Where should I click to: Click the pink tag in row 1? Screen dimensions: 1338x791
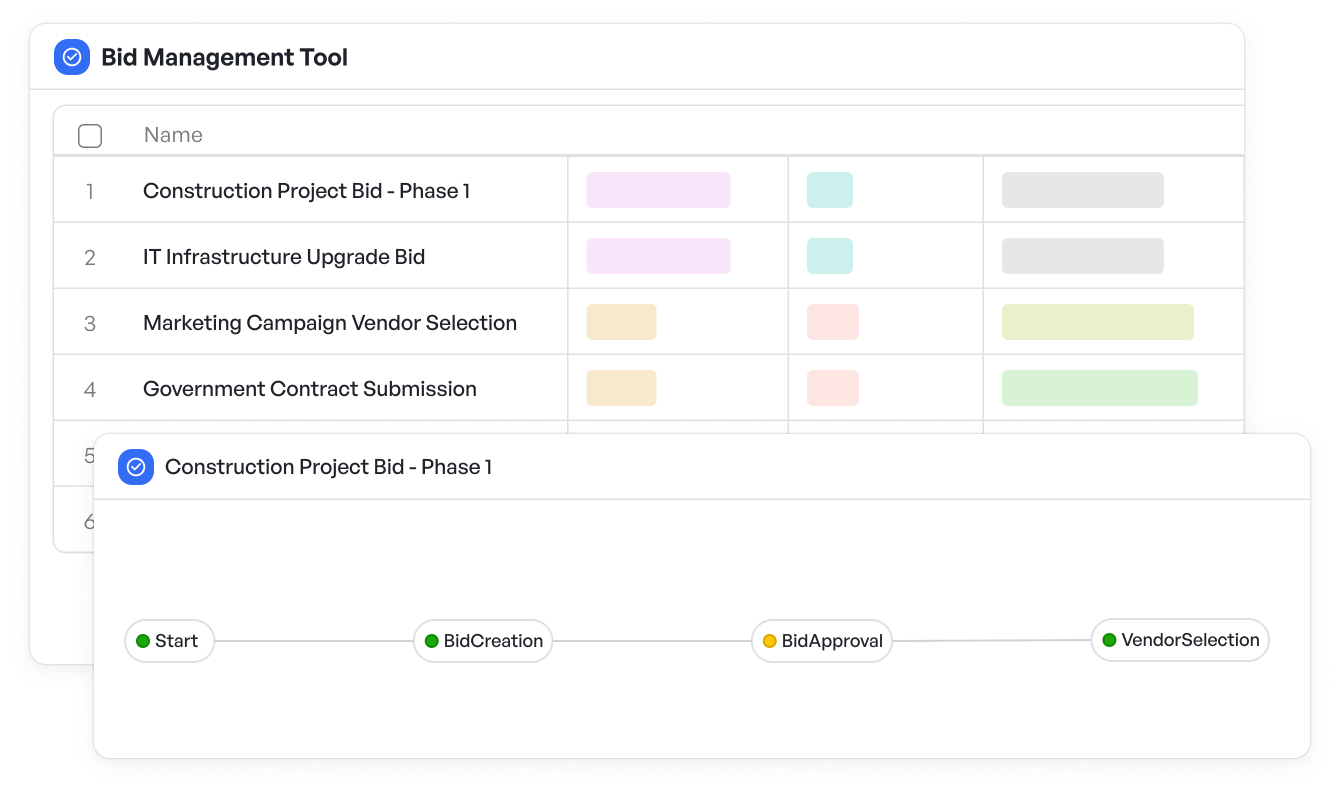click(x=658, y=190)
